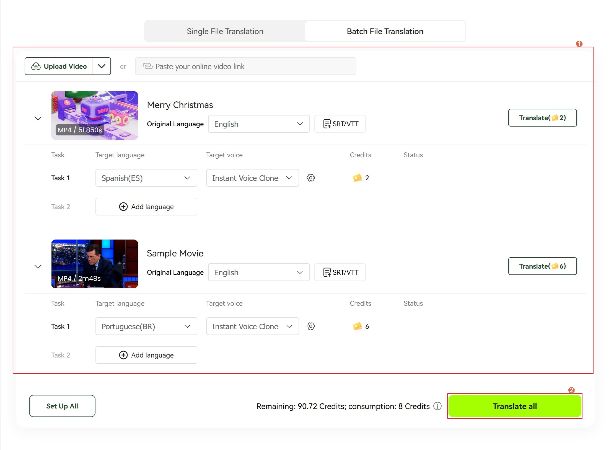614x450 pixels.
Task: Open the Portuguese(BR) target language dropdown
Action: click(145, 326)
